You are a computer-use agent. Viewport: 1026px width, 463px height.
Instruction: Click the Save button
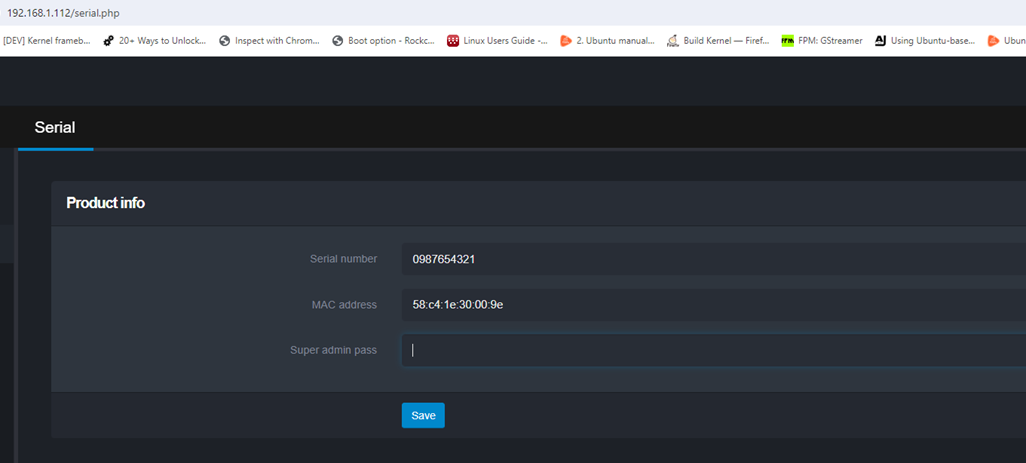click(423, 415)
